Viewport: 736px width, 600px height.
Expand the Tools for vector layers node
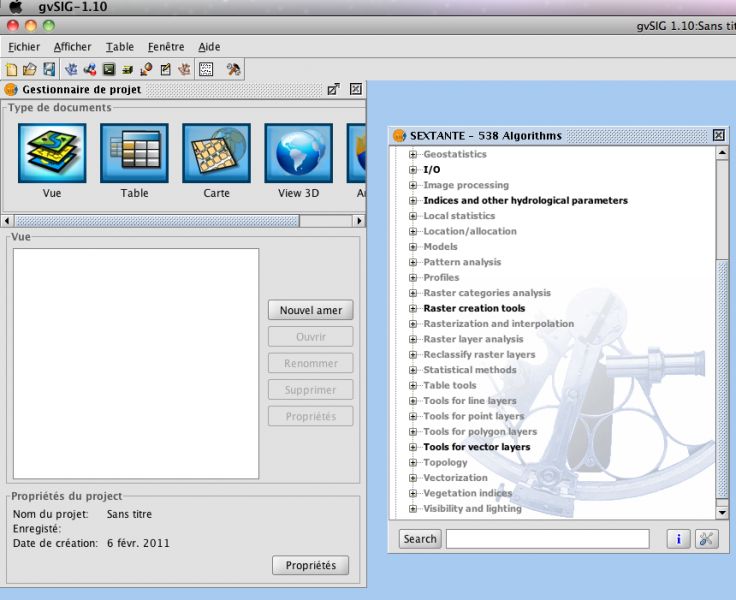pyautogui.click(x=412, y=447)
